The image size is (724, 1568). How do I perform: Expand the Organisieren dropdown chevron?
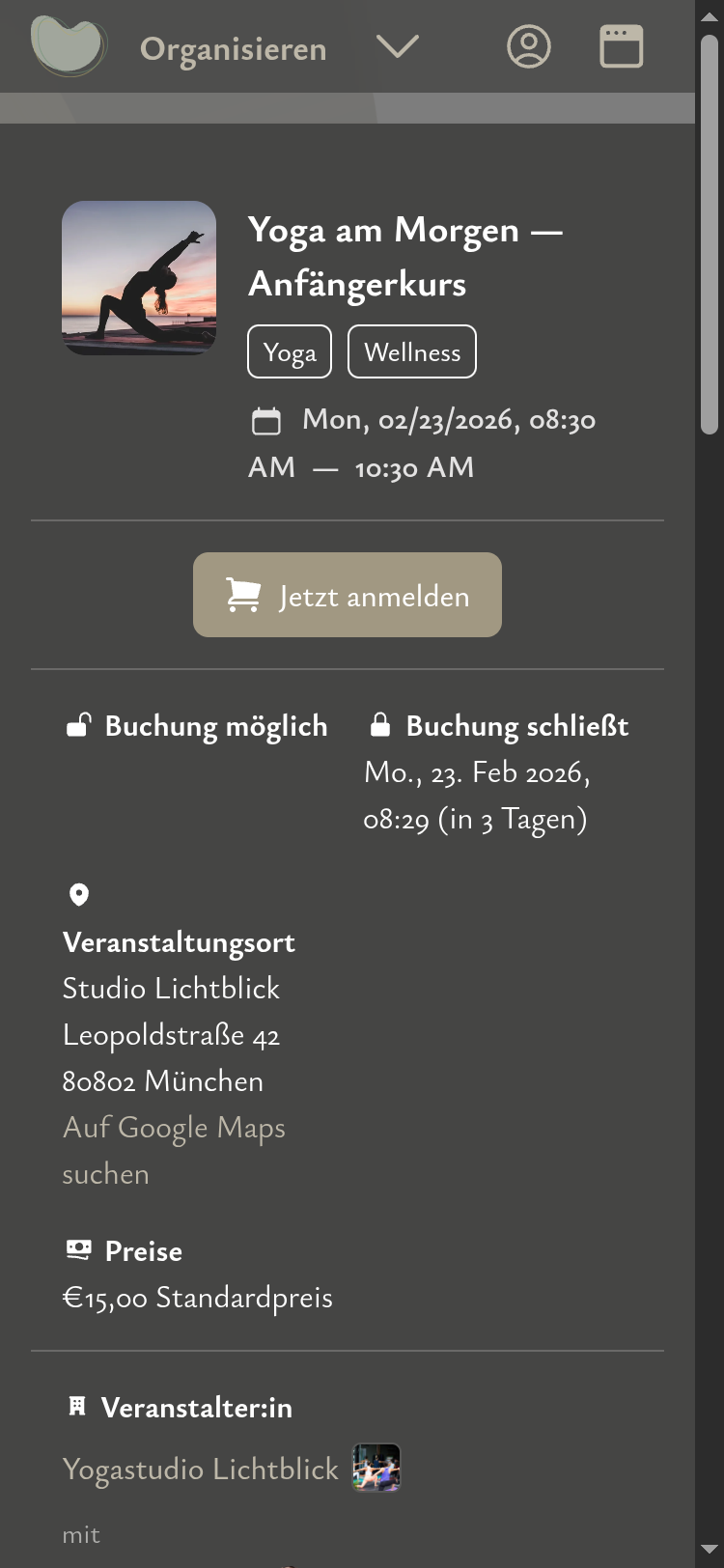point(397,46)
